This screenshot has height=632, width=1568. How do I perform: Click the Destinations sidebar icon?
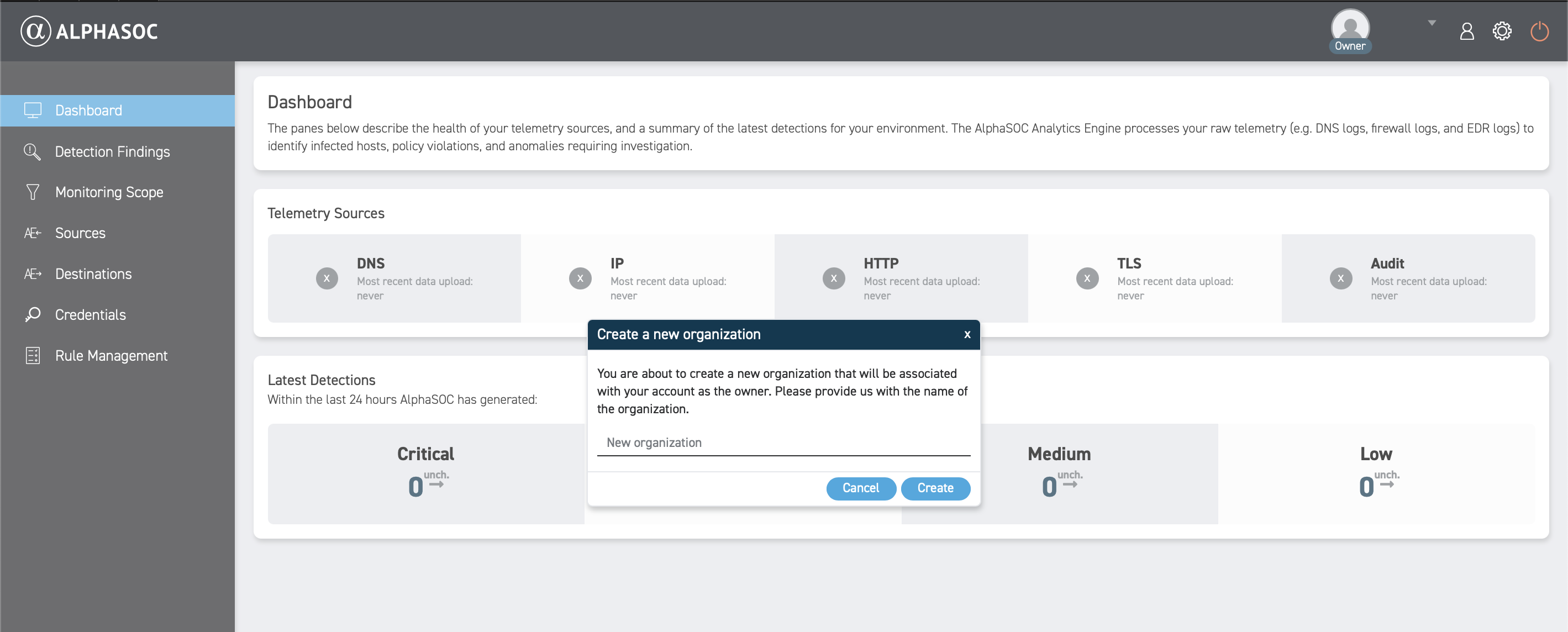(33, 274)
